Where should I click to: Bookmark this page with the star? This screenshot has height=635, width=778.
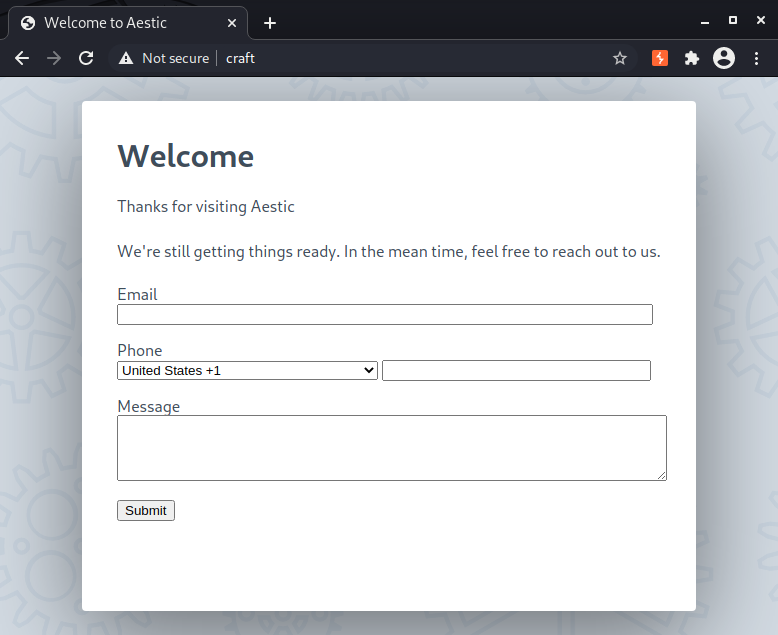620,59
